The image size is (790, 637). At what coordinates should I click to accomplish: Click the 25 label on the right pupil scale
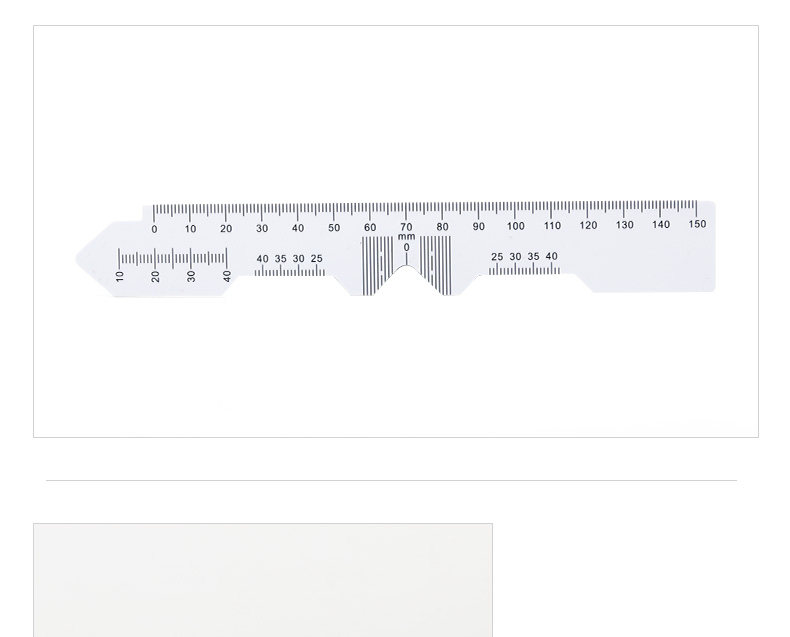[497, 257]
